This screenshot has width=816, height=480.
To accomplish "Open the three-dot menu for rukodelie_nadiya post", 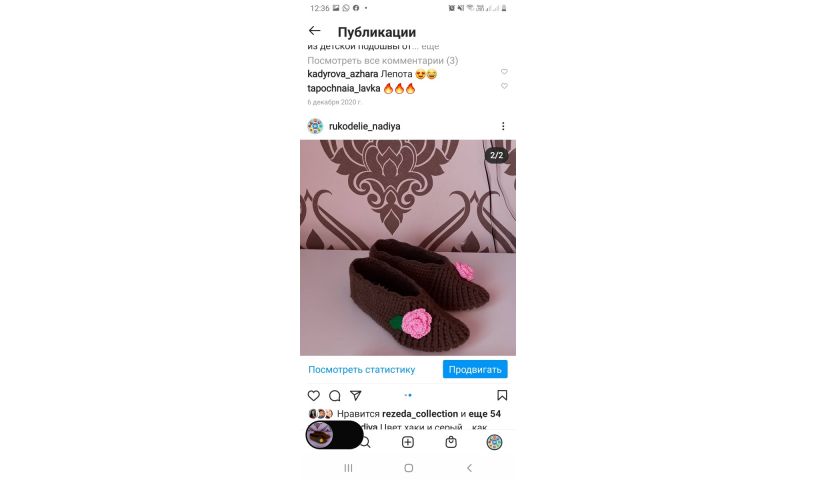I will 503,126.
